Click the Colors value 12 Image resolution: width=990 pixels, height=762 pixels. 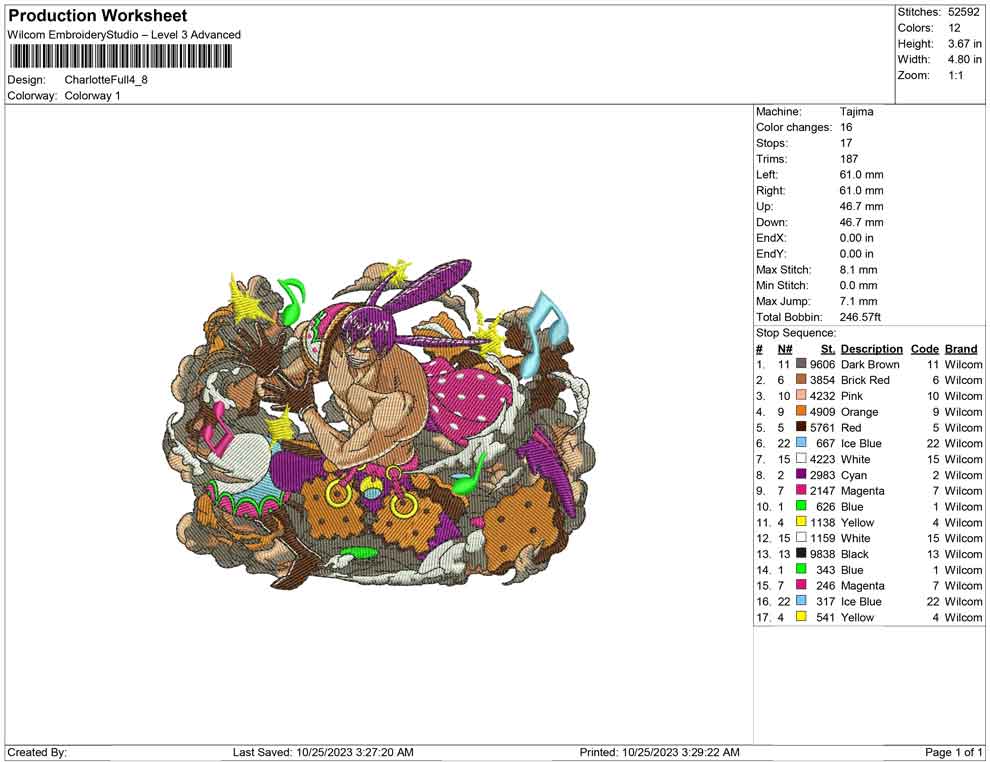tap(954, 28)
